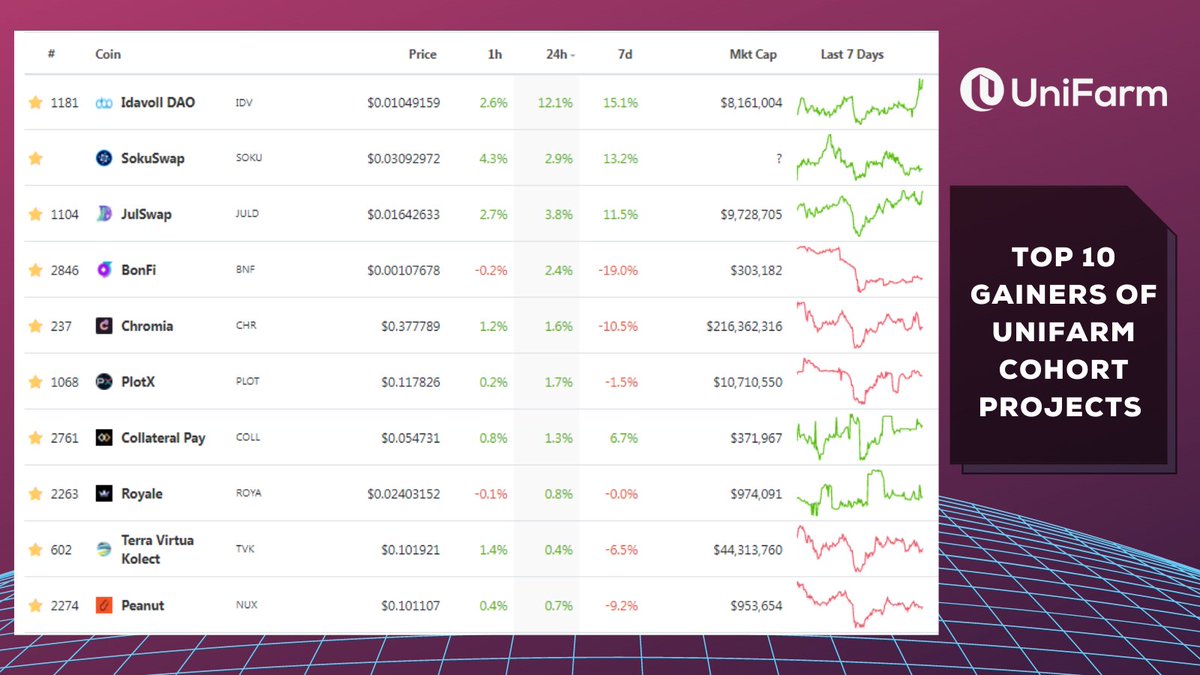This screenshot has height=675, width=1200.
Task: View BonFi 7-day sparkline chart
Action: tap(860, 269)
